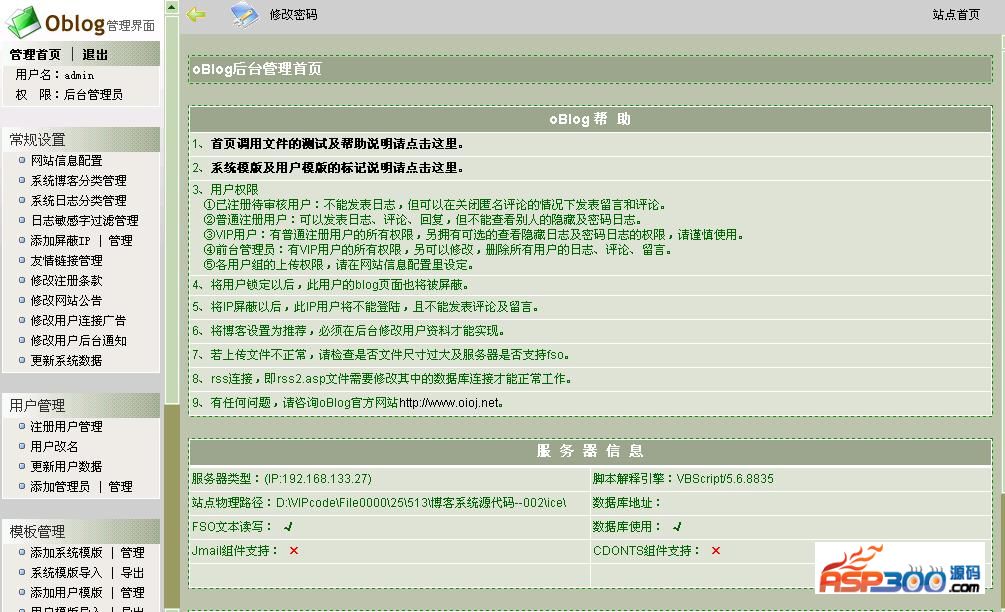Click 管理 next to 添加用户模版
This screenshot has height=612, width=1005.
point(133,592)
